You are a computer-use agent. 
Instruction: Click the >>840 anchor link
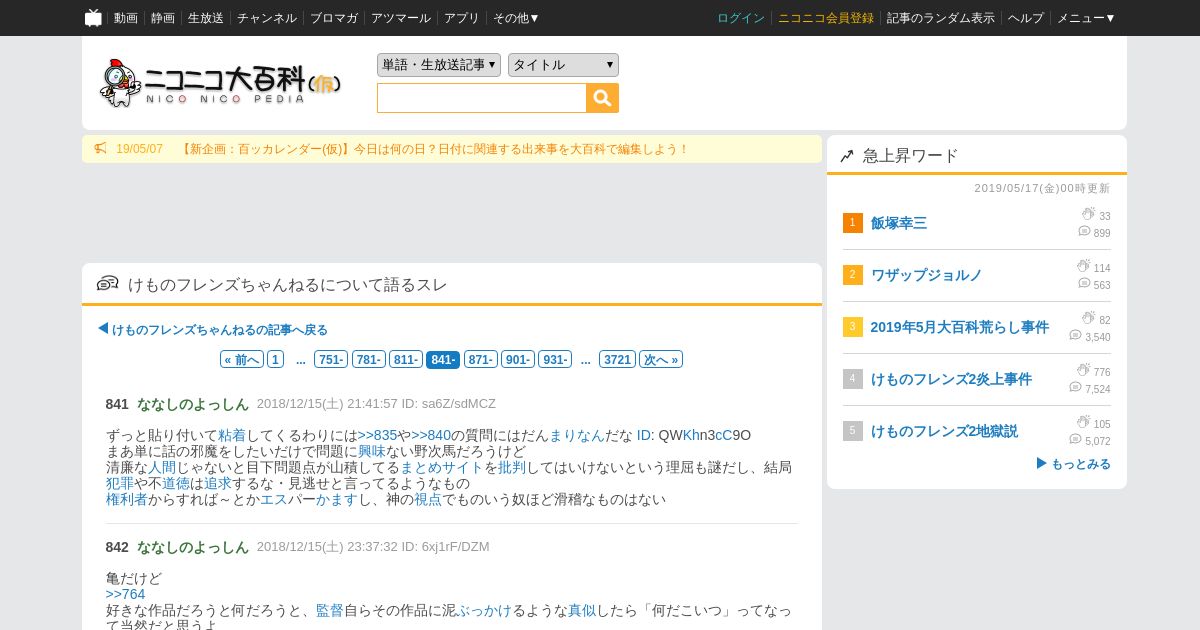tap(431, 435)
